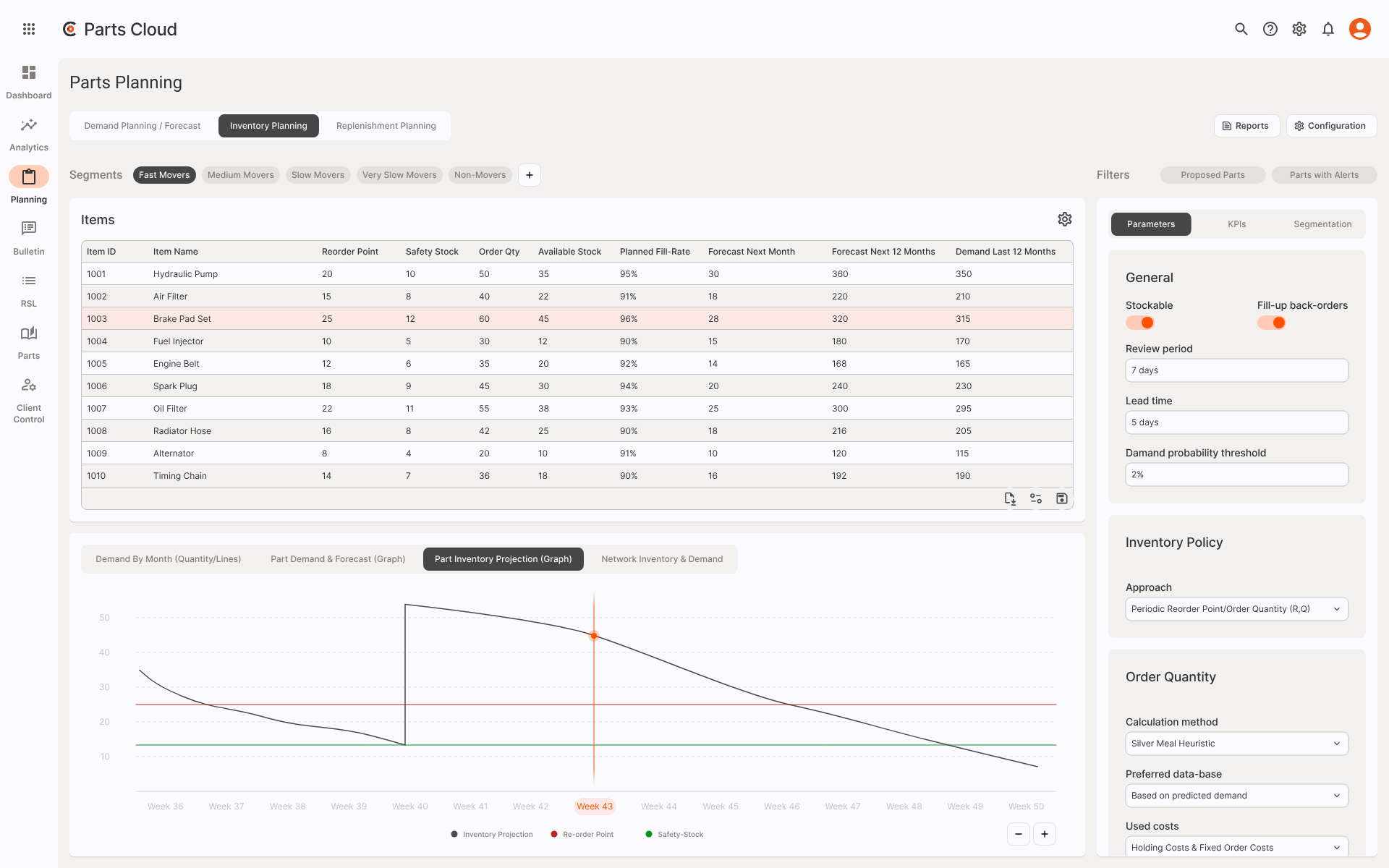Export items table file icon
Screen dimensions: 1389x868
click(x=1010, y=498)
